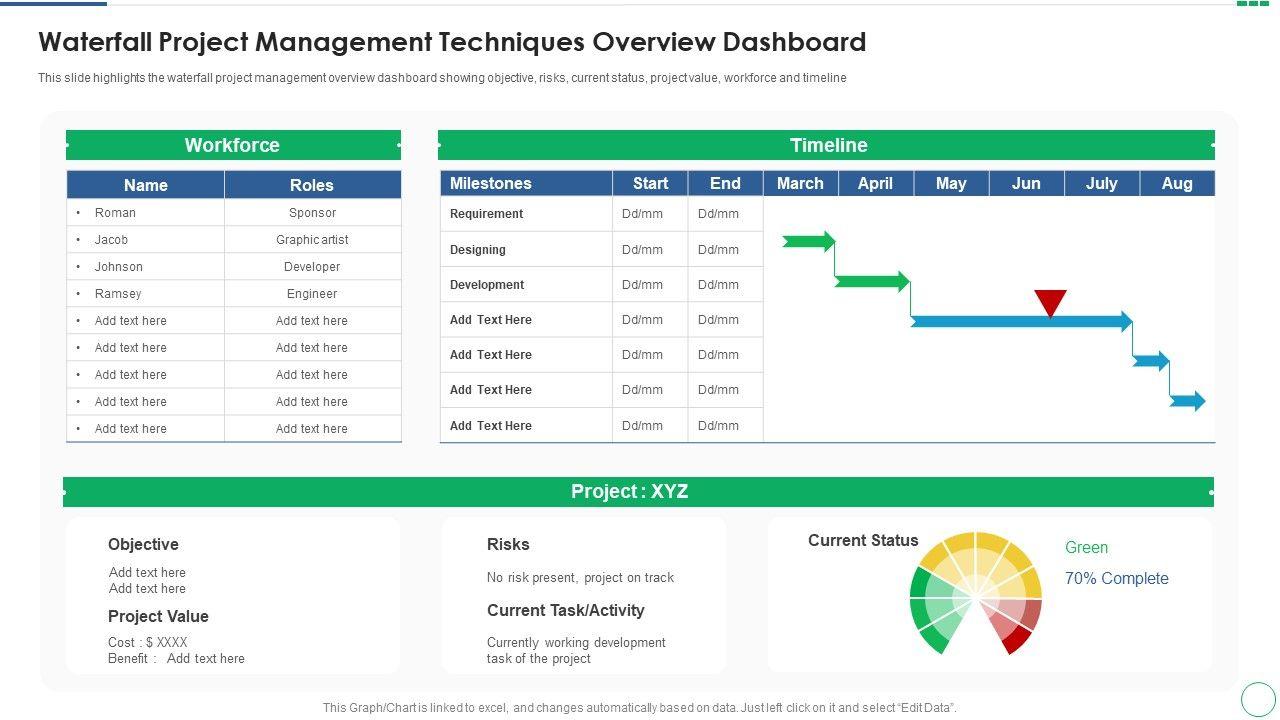Viewport: 1280px width, 720px height.
Task: Select the March month header
Action: pos(800,183)
